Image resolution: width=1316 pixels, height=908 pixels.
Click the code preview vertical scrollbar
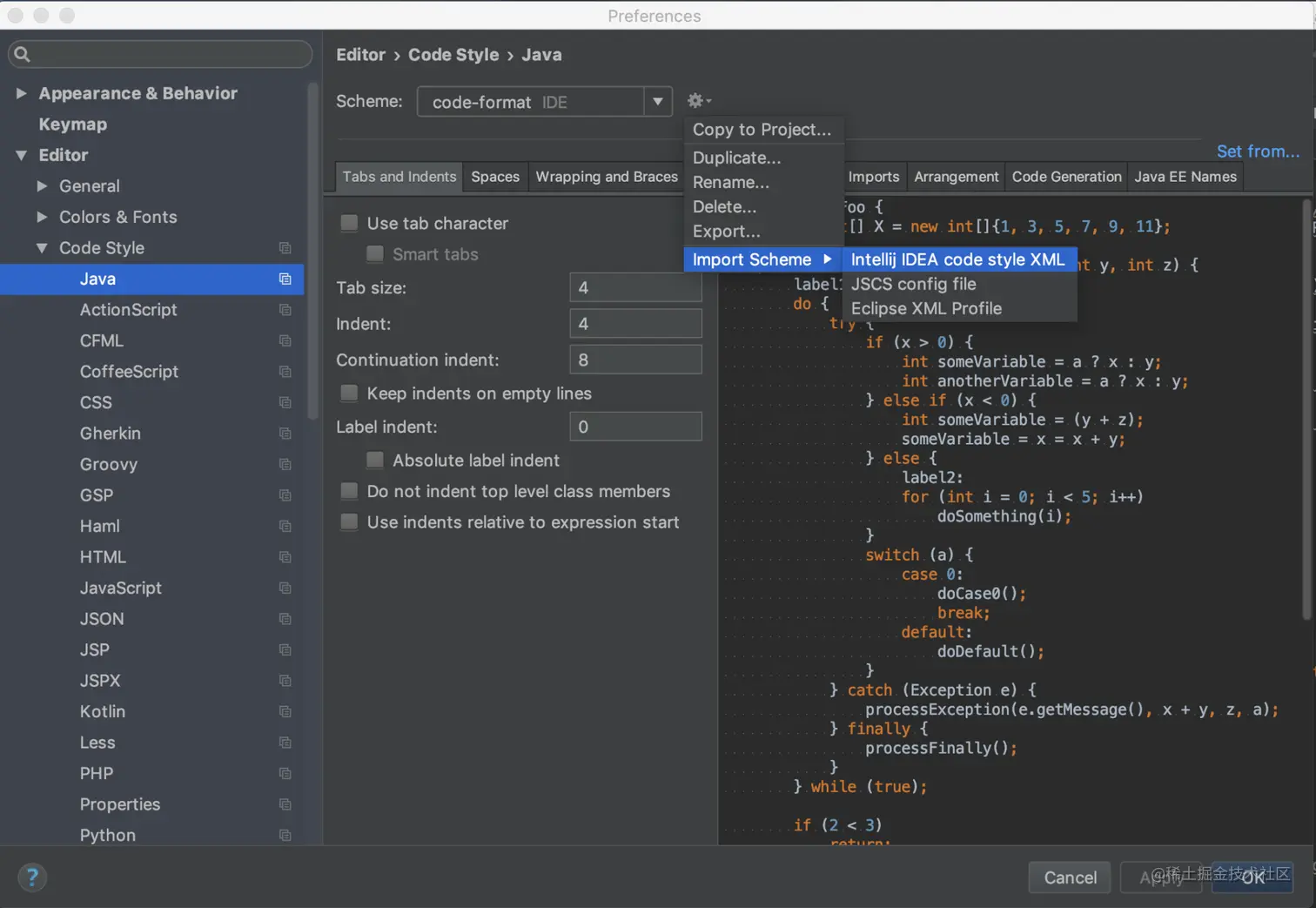coord(1306,409)
